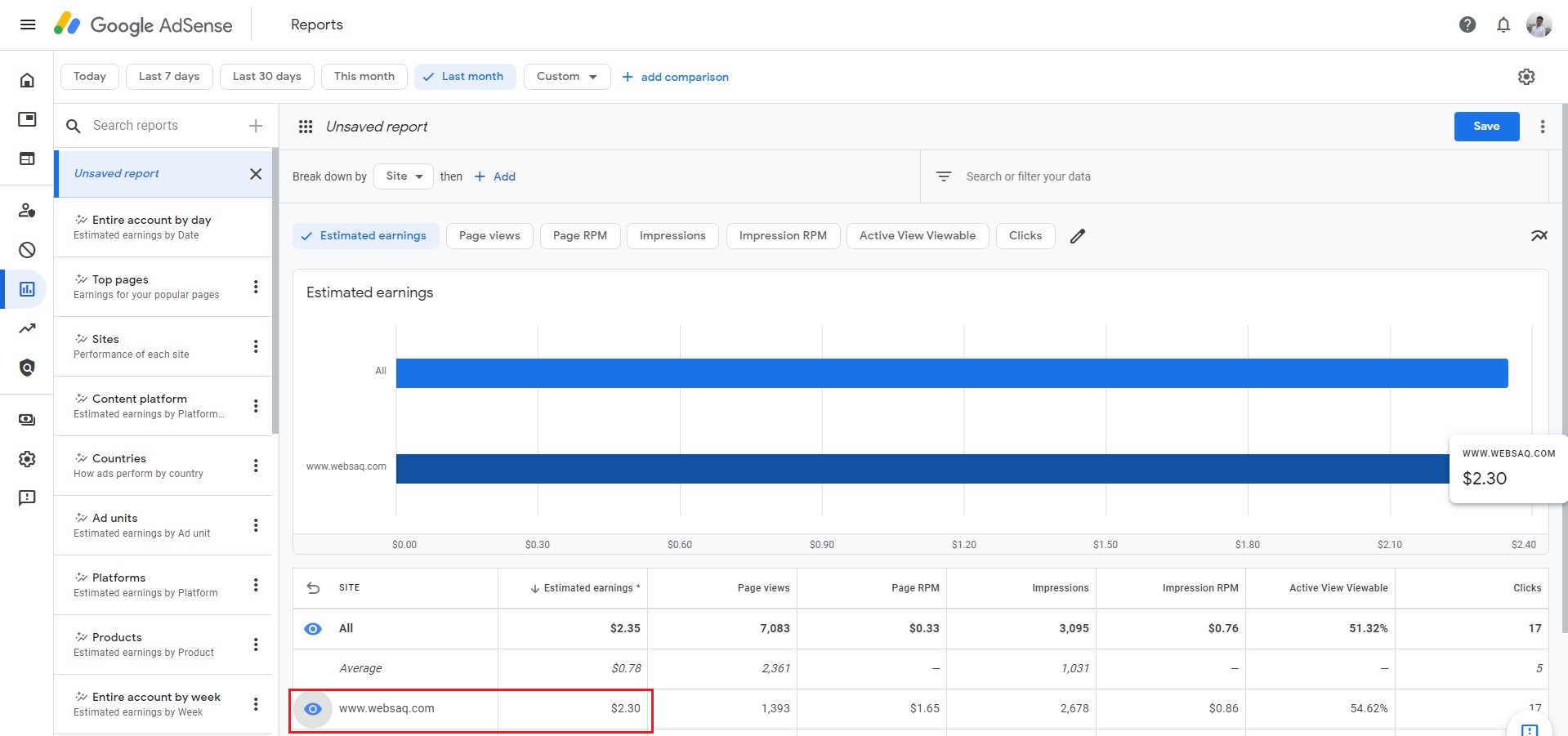Click the Google AdSense logo
Viewport: 1568px width, 736px height.
(x=143, y=25)
